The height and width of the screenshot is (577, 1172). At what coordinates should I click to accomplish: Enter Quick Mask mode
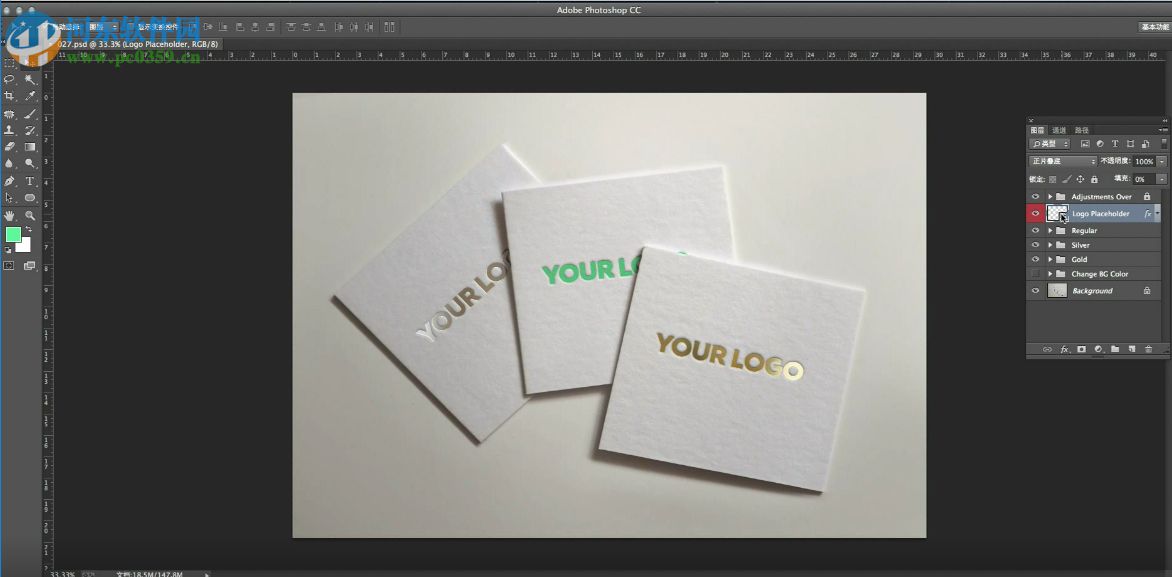pyautogui.click(x=9, y=266)
